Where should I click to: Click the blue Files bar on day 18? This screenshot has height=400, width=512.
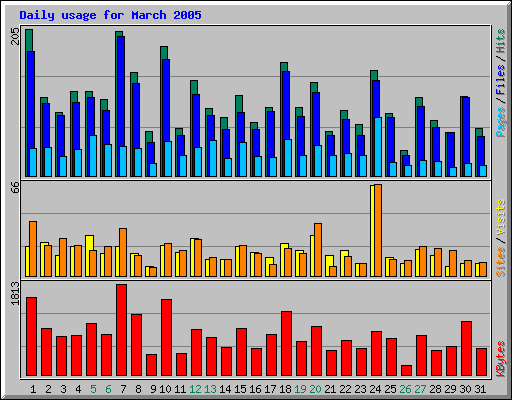click(x=286, y=106)
